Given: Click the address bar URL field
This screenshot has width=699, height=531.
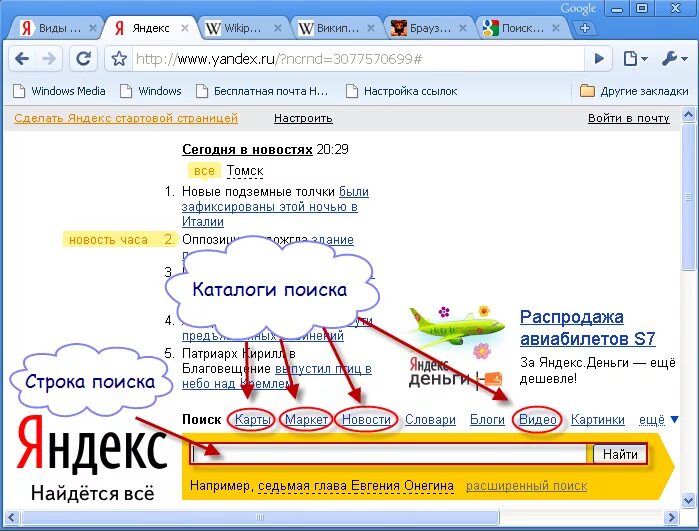Looking at the screenshot, I should point(357,58).
